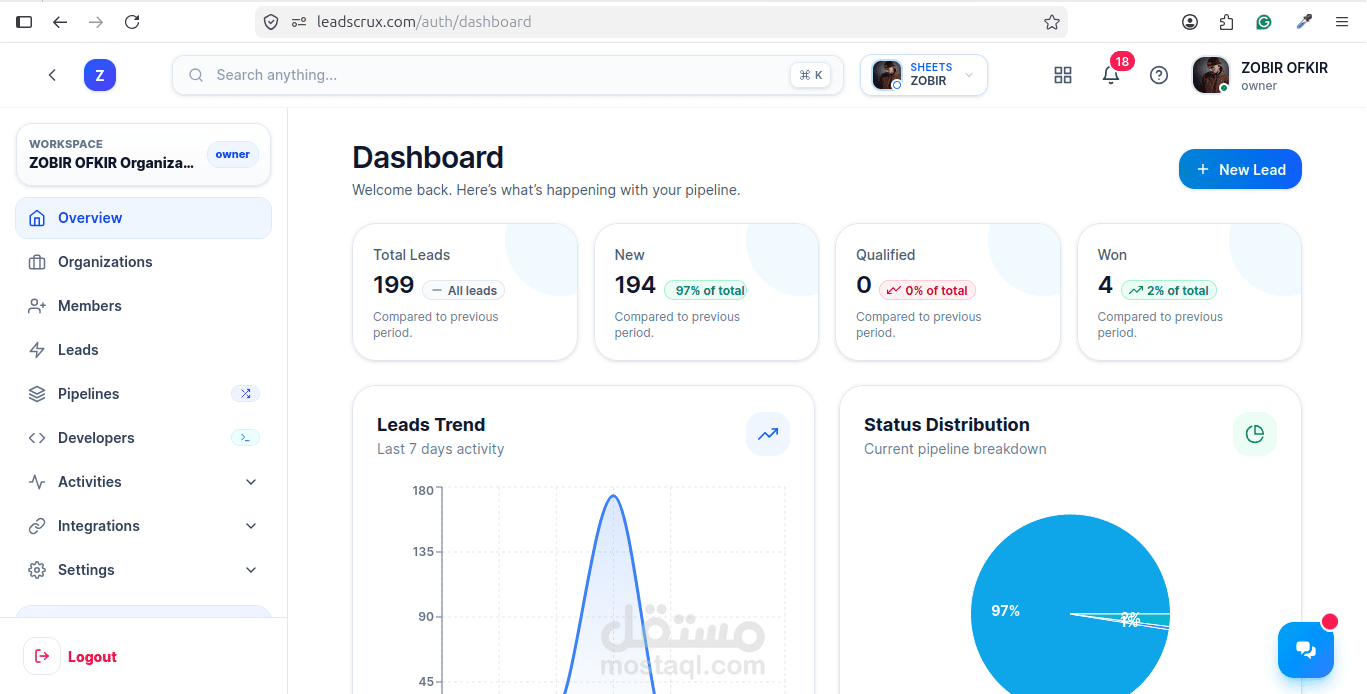The height and width of the screenshot is (694, 1367).
Task: Open Developers in sidebar
Action: (143, 438)
